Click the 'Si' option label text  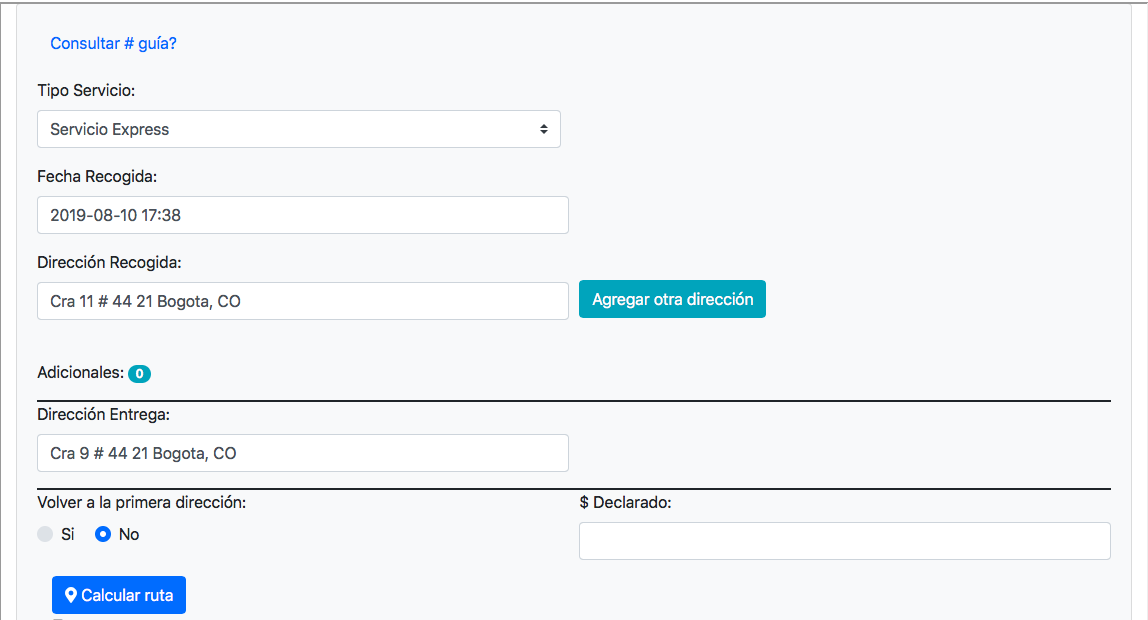tap(68, 534)
